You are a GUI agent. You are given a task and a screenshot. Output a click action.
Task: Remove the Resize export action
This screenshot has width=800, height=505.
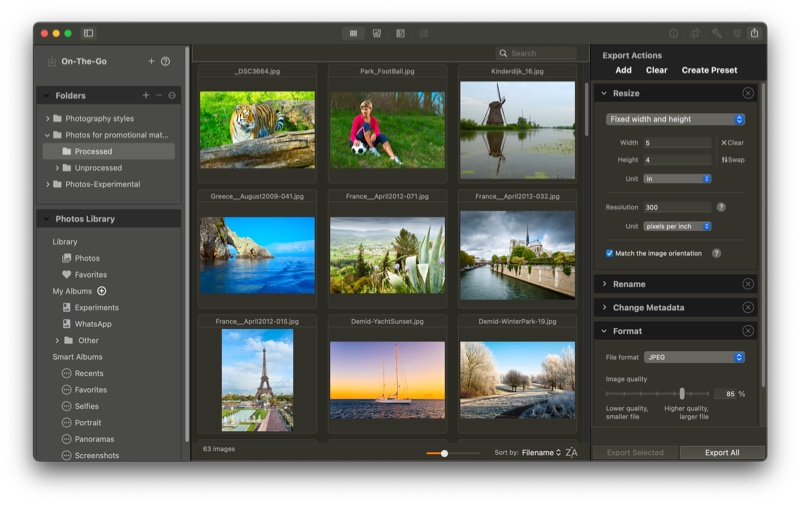[747, 93]
